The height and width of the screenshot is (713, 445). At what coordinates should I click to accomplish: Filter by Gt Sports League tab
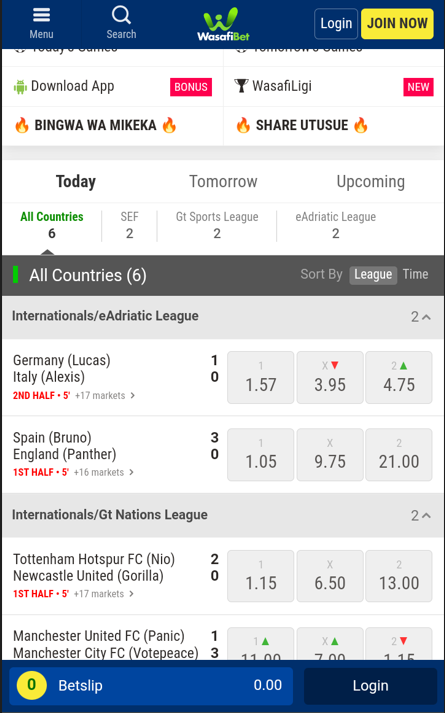coord(217,225)
